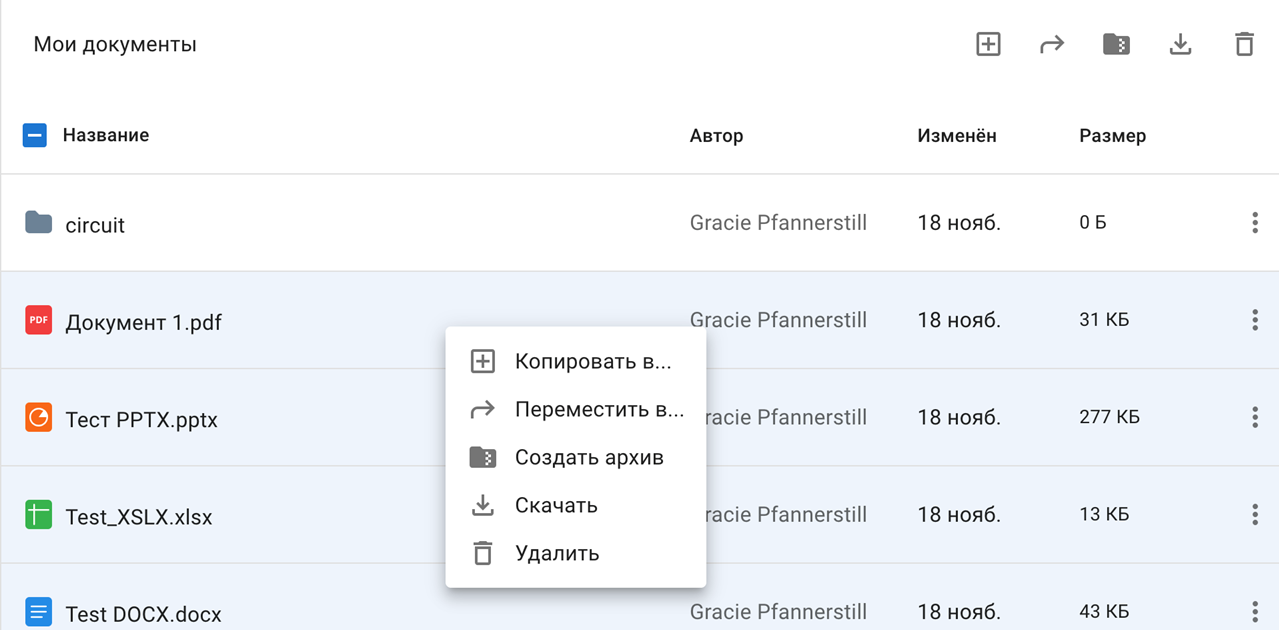Click the folder icon next to 'circuit'
The height and width of the screenshot is (630, 1279).
pos(37,222)
